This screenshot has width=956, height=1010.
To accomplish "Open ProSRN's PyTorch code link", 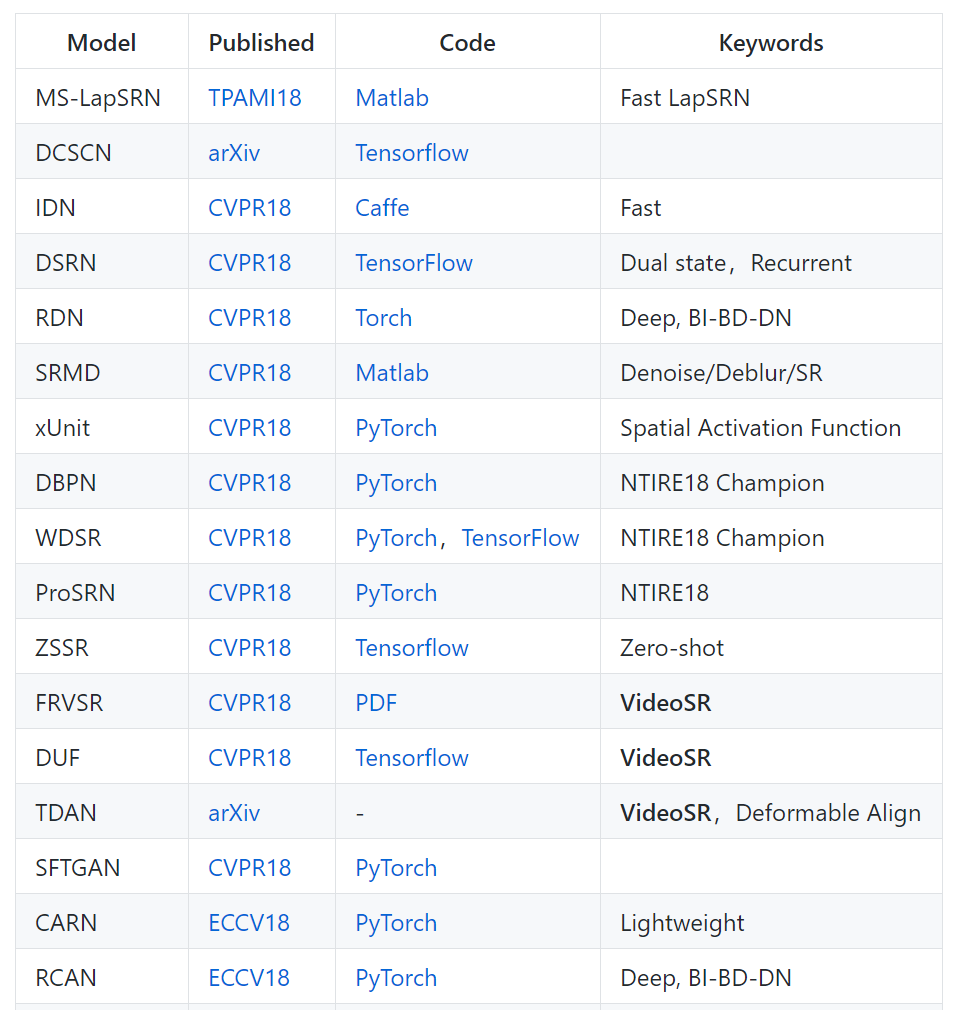I will pyautogui.click(x=395, y=593).
